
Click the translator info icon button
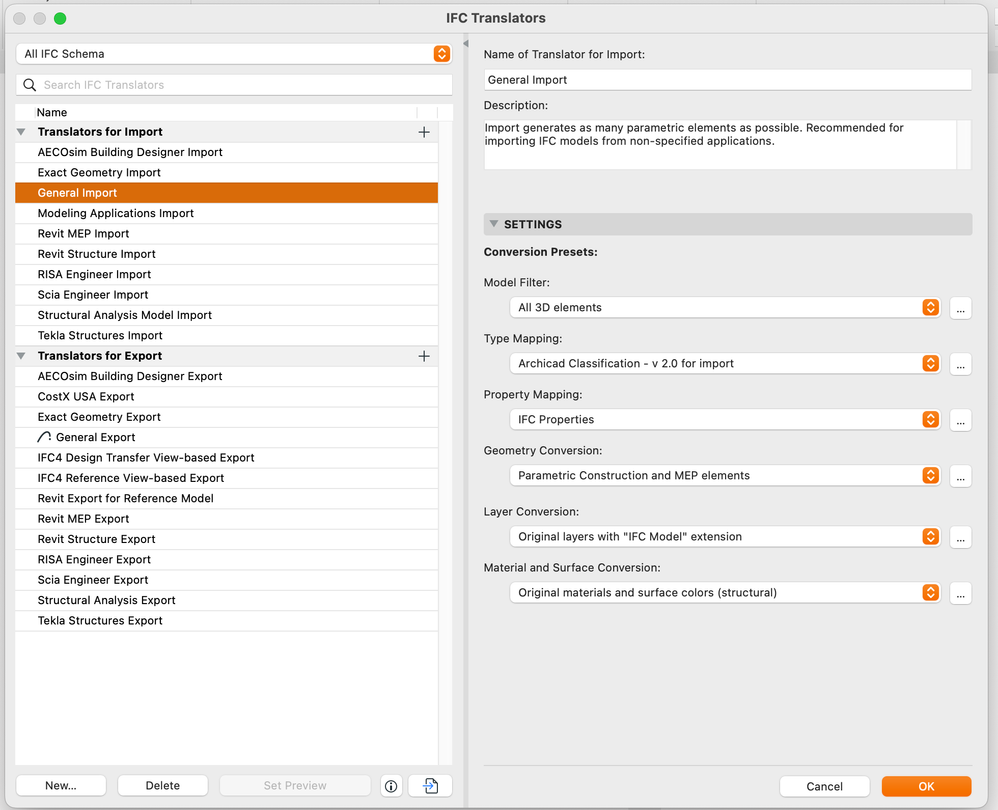[391, 786]
